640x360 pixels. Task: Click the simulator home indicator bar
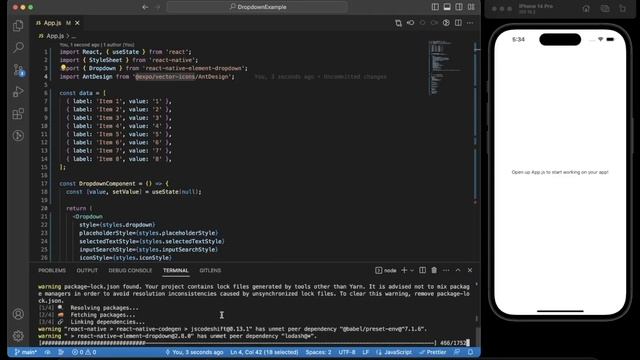click(x=560, y=311)
